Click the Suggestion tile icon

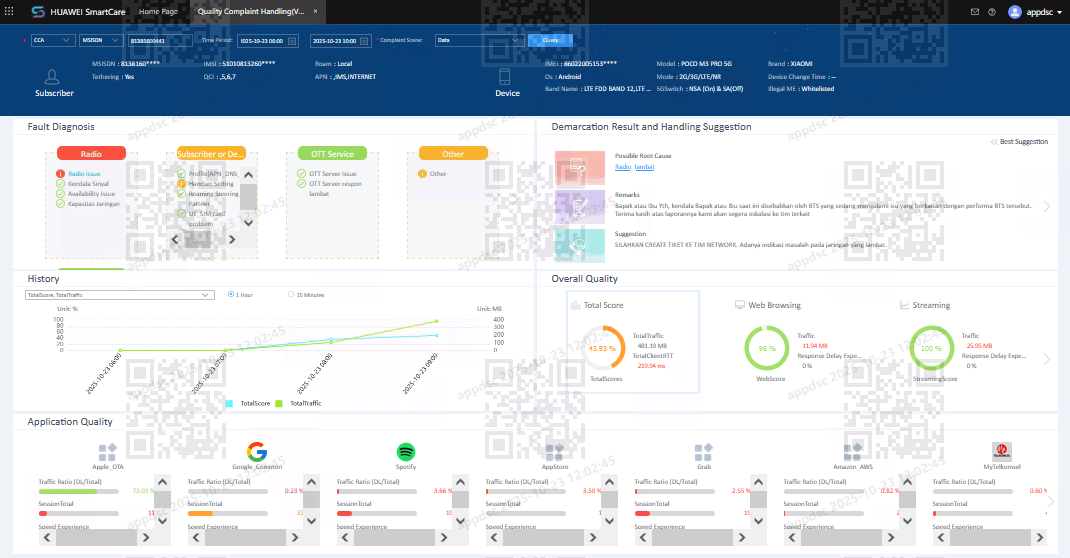(579, 246)
